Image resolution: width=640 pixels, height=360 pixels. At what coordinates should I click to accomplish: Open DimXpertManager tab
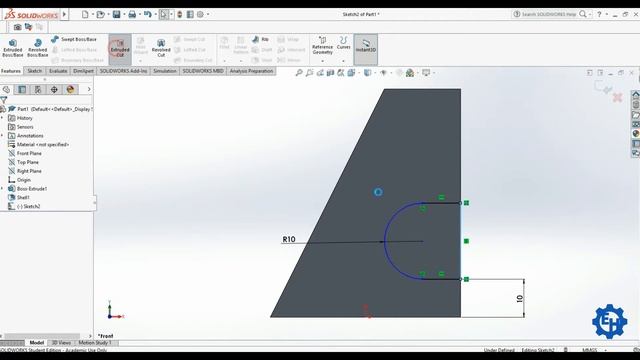tap(54, 89)
